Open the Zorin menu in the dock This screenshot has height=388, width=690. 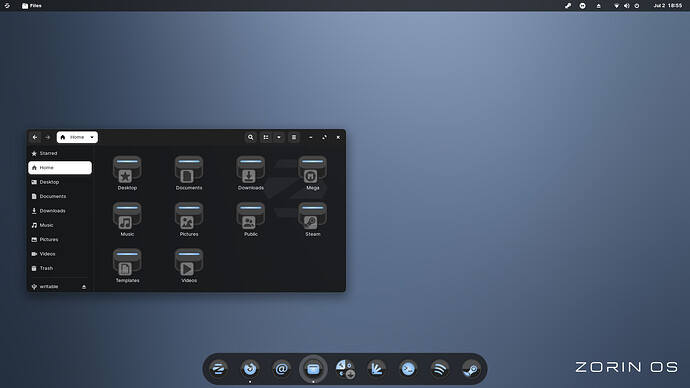click(x=218, y=369)
